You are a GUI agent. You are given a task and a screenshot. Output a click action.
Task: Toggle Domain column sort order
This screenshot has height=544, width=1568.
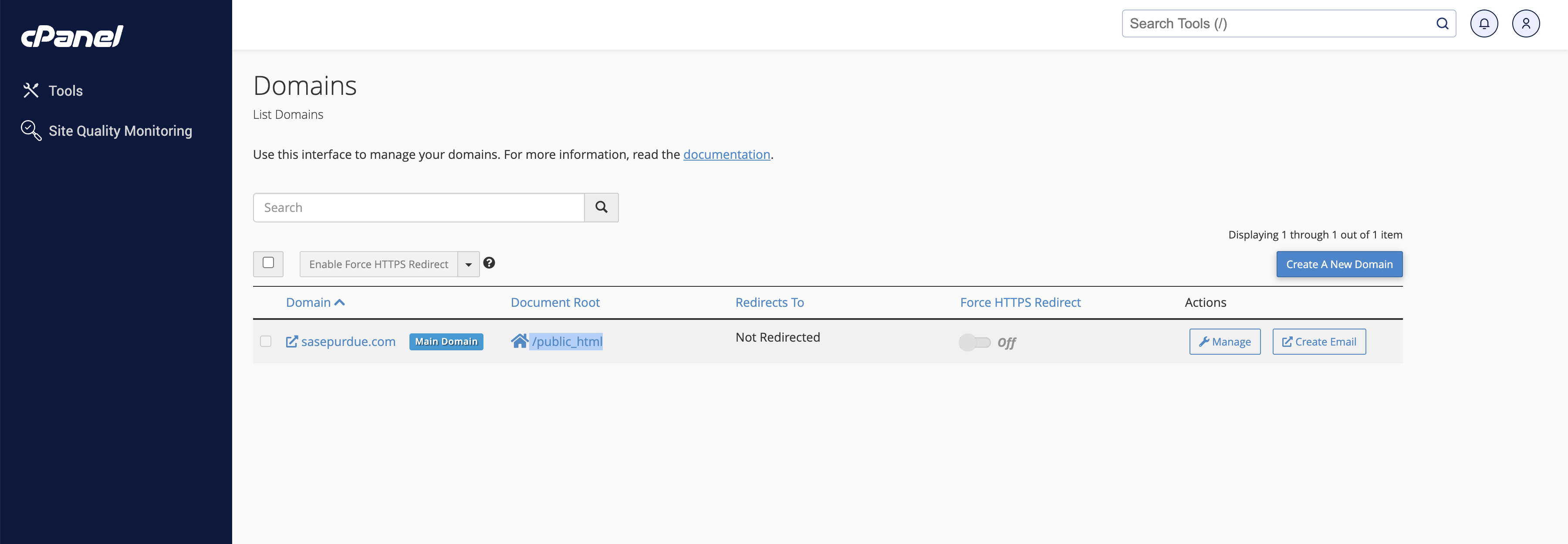click(x=315, y=302)
